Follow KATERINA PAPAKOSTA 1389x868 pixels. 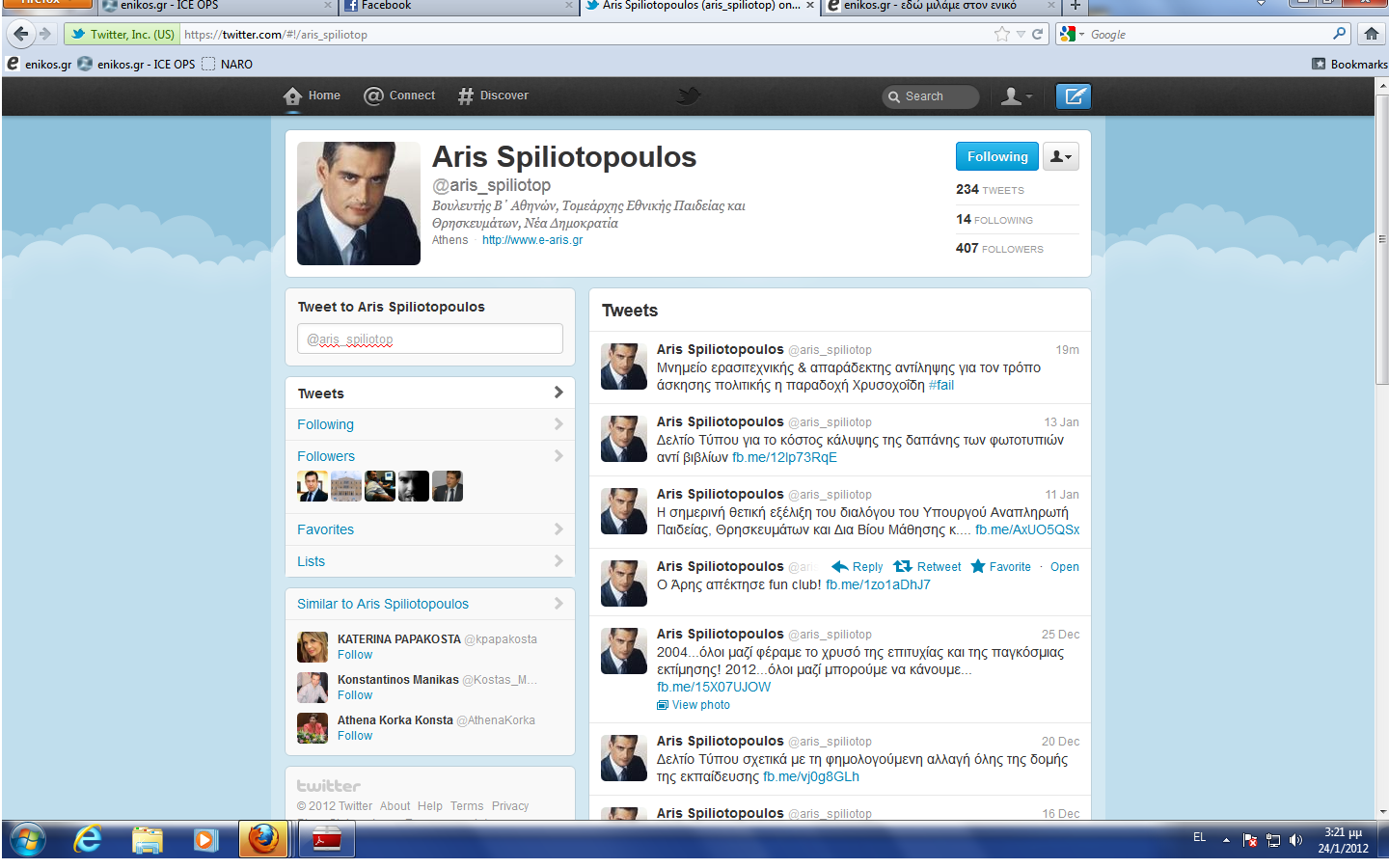click(355, 655)
